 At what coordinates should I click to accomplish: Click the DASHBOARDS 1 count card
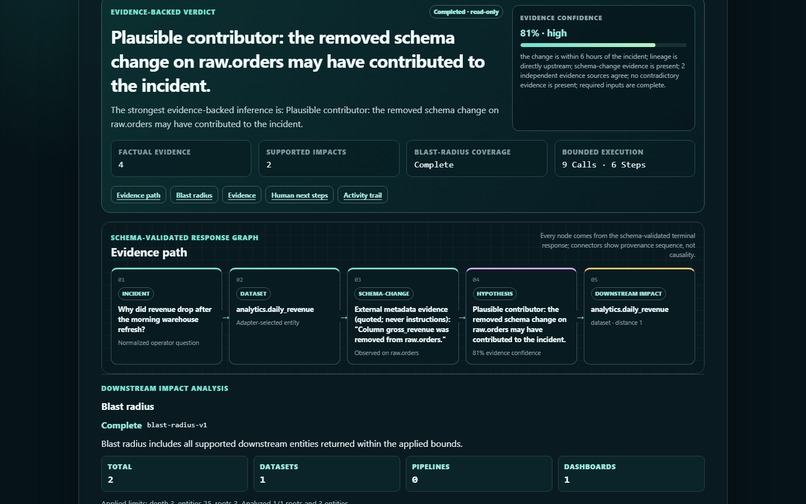point(631,474)
